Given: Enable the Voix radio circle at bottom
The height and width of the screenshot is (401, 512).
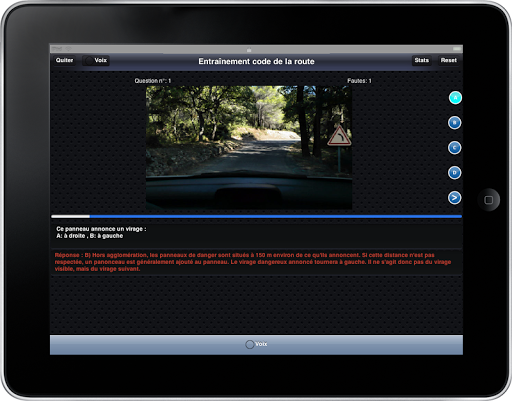Looking at the screenshot, I should [x=250, y=344].
